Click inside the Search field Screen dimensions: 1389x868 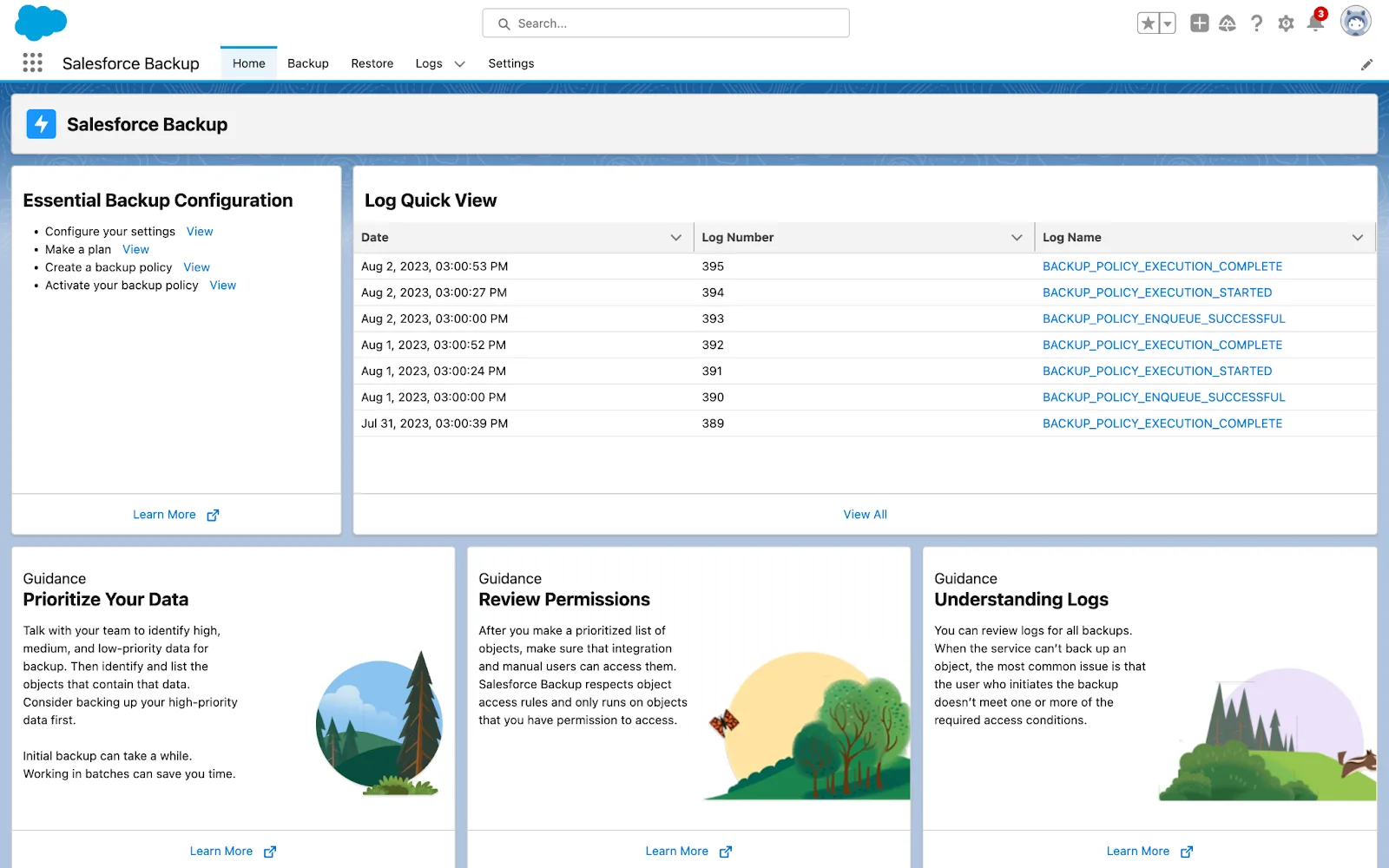coord(665,23)
